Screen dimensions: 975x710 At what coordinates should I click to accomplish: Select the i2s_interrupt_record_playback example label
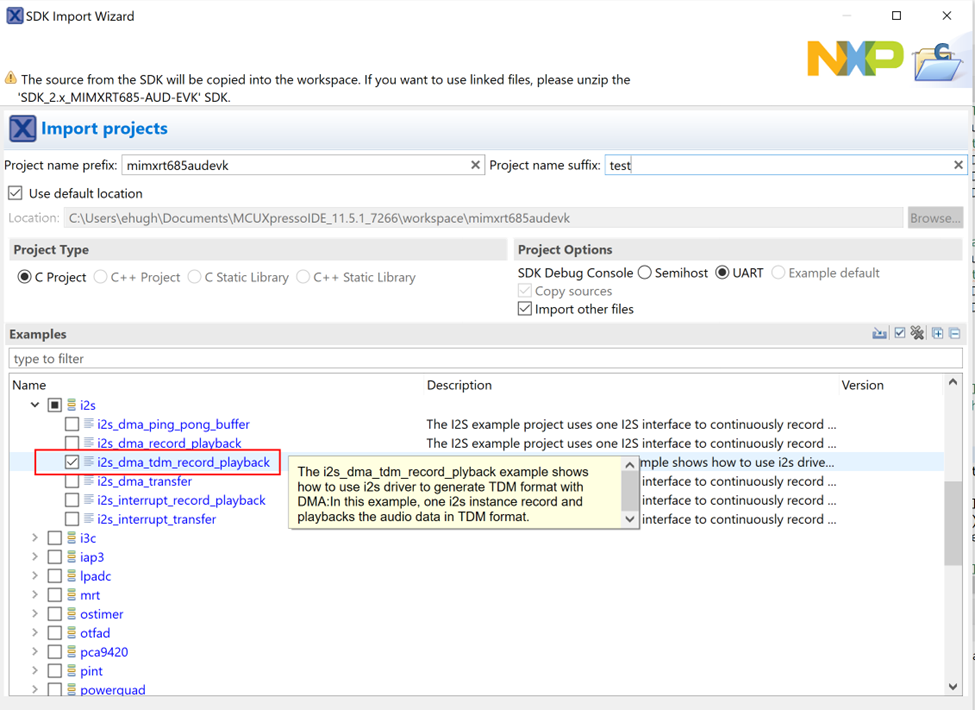point(181,500)
